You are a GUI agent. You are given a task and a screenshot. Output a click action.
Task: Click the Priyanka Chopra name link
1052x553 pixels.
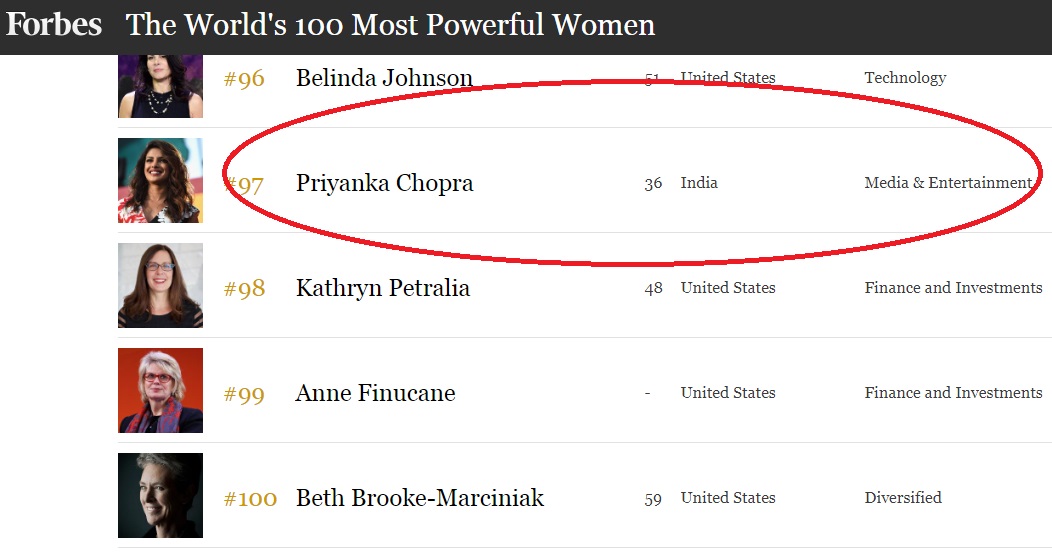click(384, 183)
